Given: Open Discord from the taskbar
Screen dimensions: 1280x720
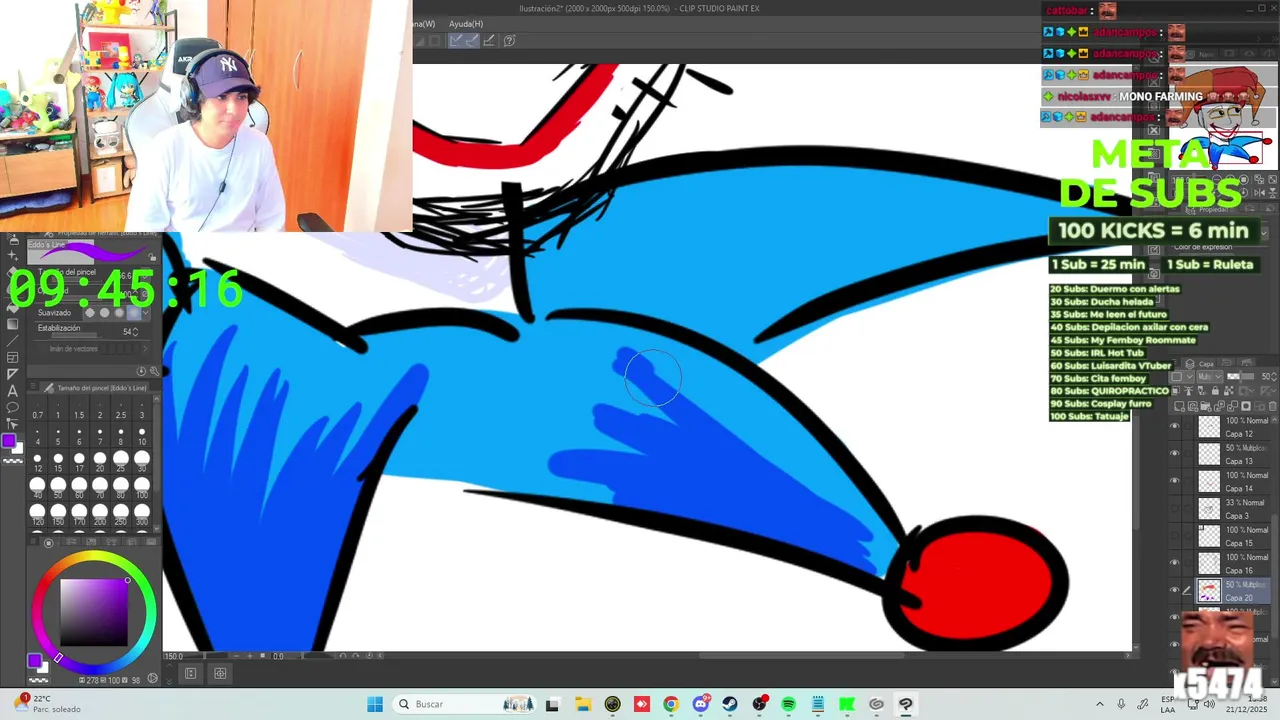Looking at the screenshot, I should tap(701, 704).
